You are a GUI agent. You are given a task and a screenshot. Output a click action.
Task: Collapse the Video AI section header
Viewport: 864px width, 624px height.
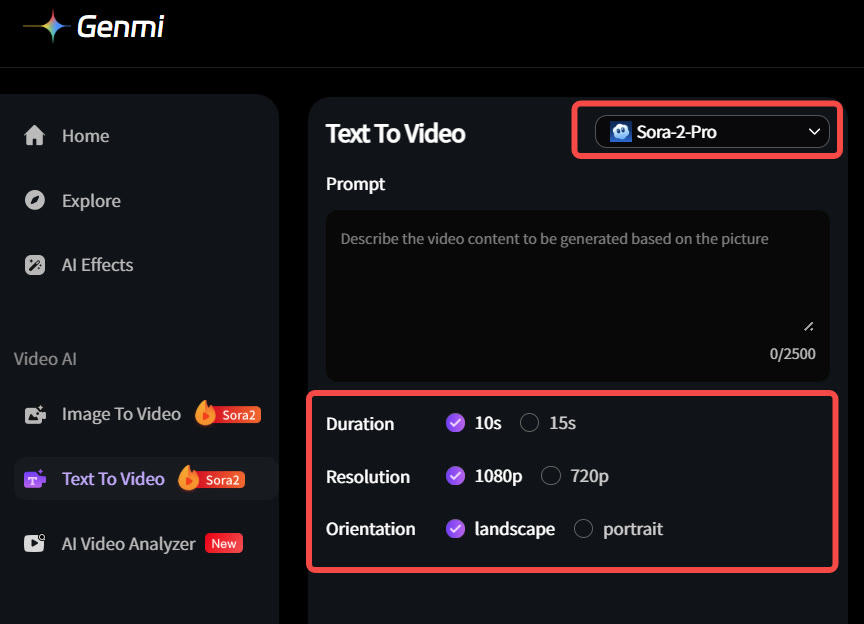[x=44, y=358]
